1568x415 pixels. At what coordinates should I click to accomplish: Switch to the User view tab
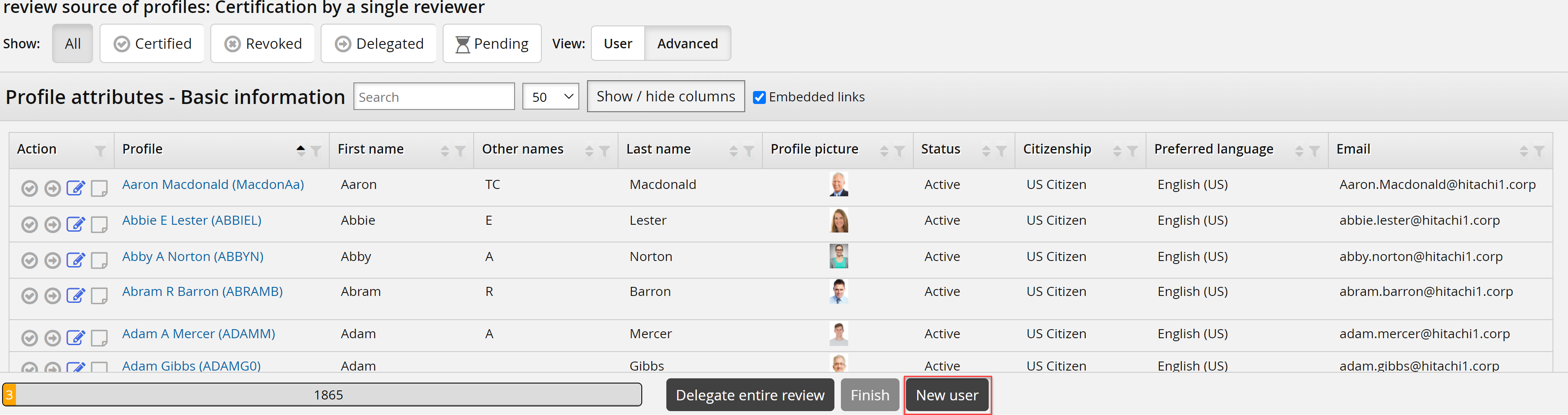click(x=617, y=43)
